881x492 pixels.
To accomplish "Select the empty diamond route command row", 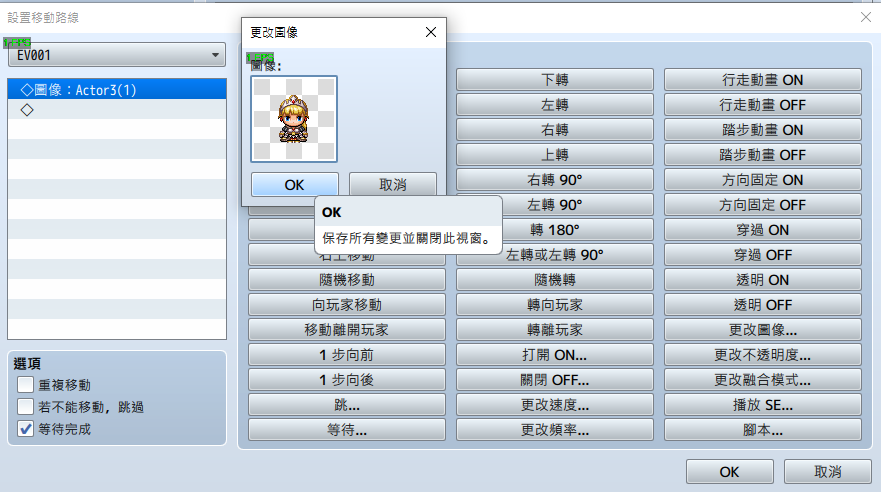I will pos(117,110).
